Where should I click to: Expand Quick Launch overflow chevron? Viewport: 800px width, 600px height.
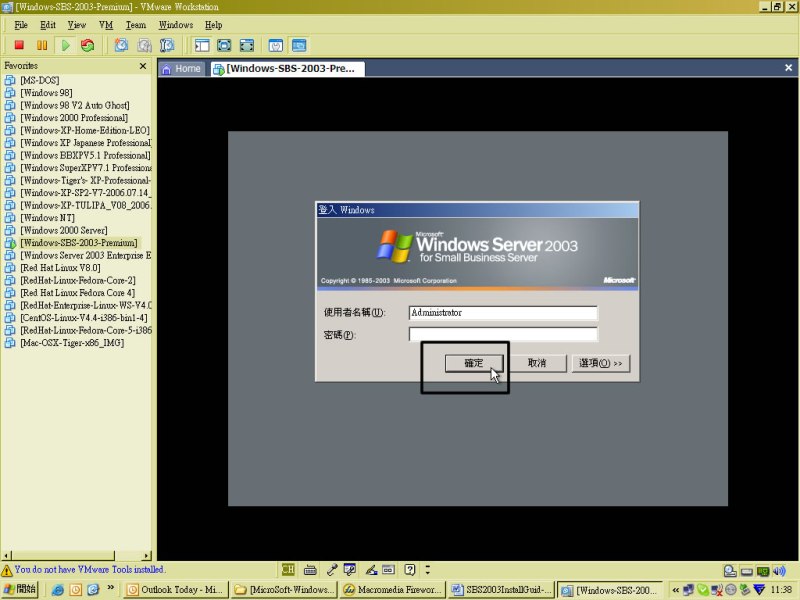tap(111, 588)
